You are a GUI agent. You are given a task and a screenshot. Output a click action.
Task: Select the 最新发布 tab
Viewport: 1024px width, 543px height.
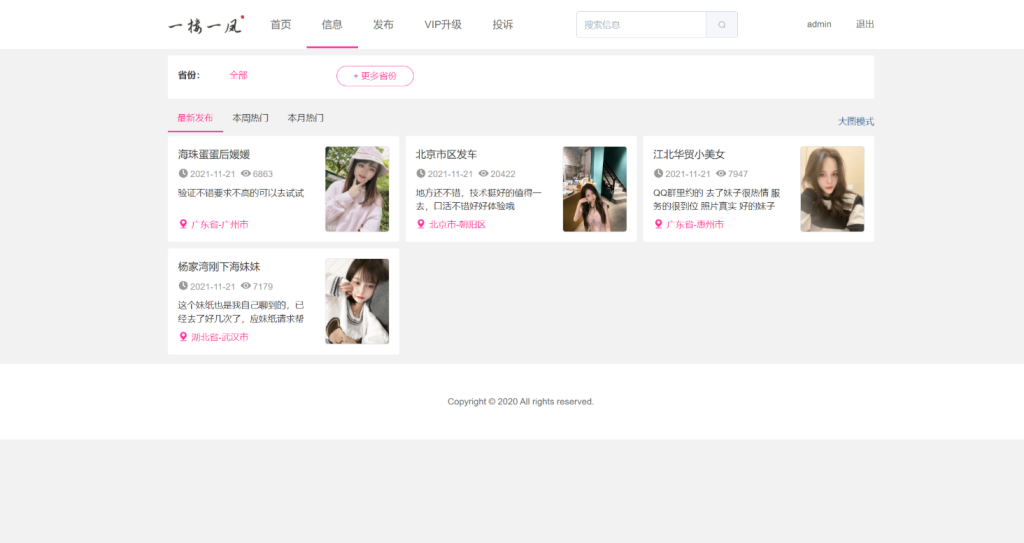click(x=195, y=118)
